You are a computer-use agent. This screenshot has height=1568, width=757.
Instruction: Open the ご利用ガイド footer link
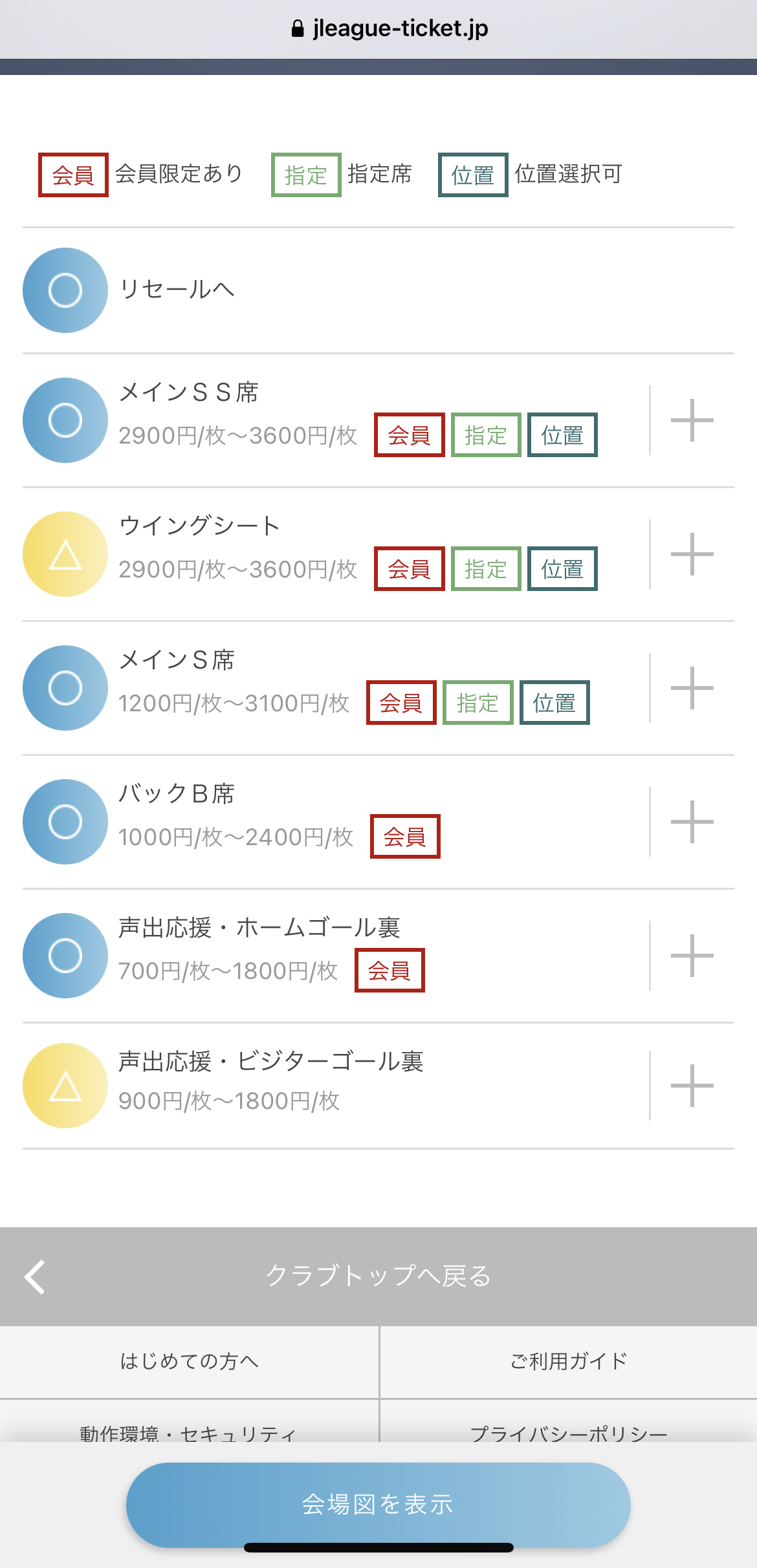click(568, 1361)
